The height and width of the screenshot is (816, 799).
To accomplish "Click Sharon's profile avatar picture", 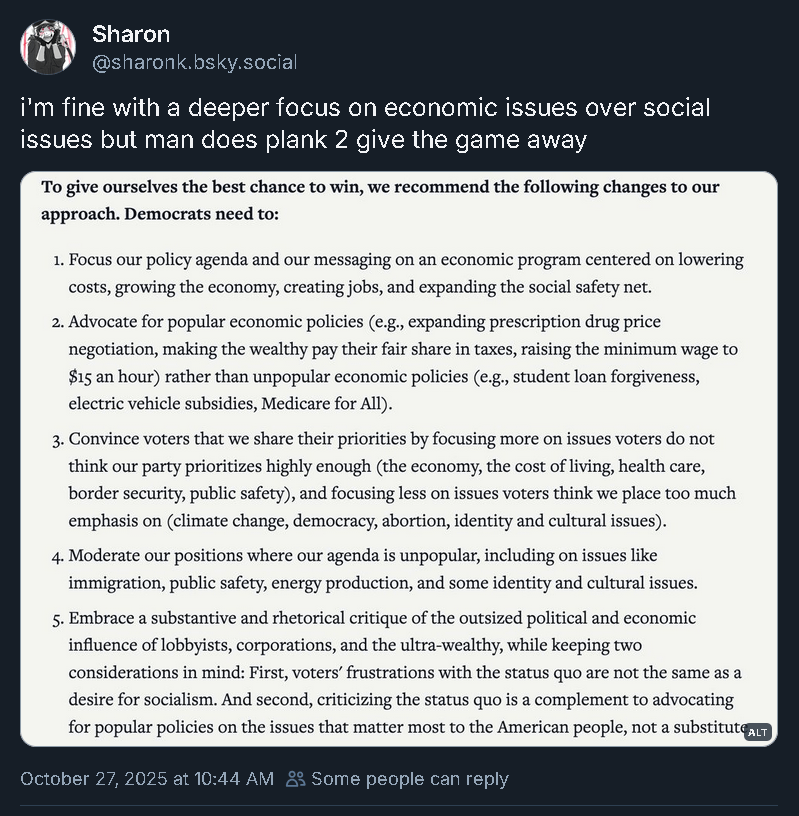I will pos(48,48).
